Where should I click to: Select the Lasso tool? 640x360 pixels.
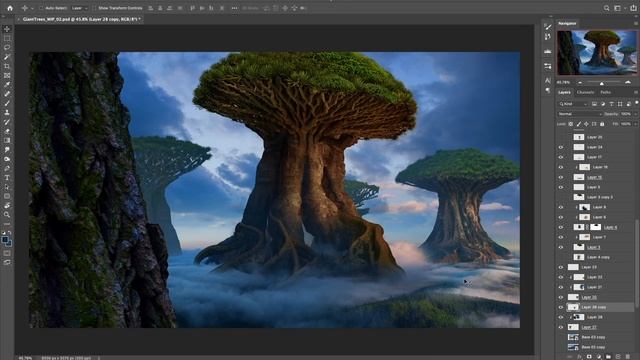7,48
